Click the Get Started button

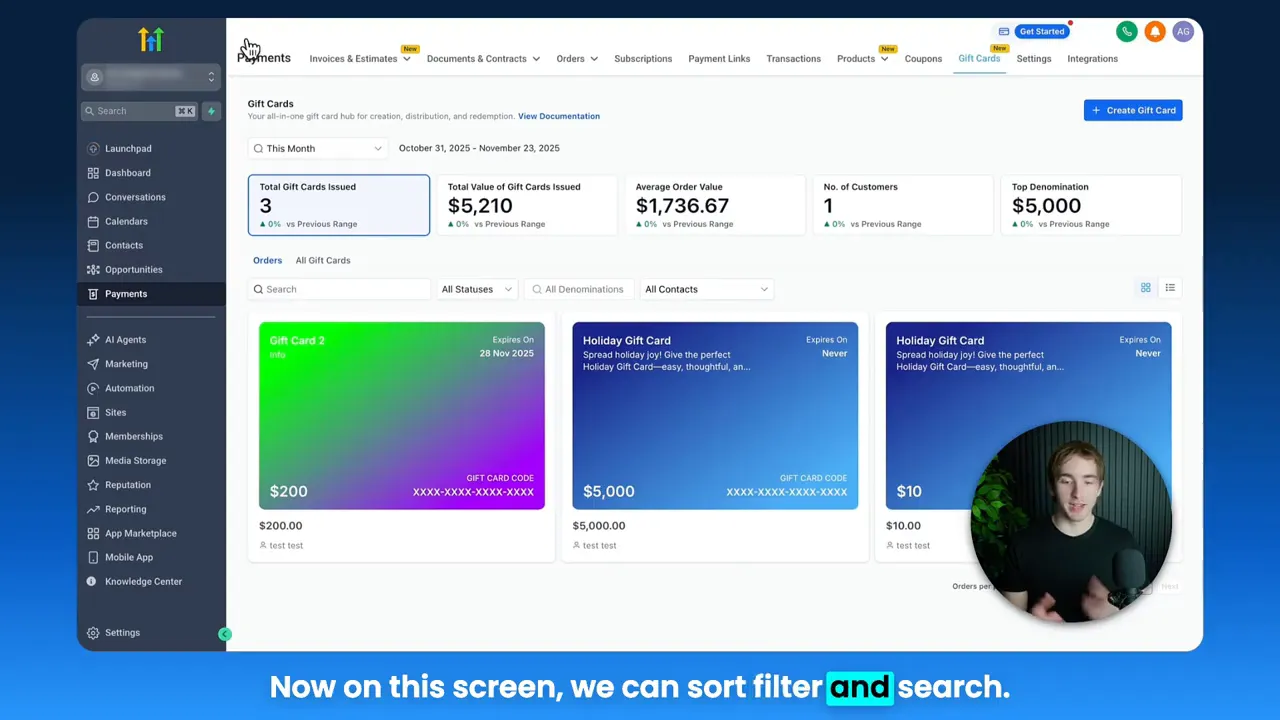(x=1042, y=32)
